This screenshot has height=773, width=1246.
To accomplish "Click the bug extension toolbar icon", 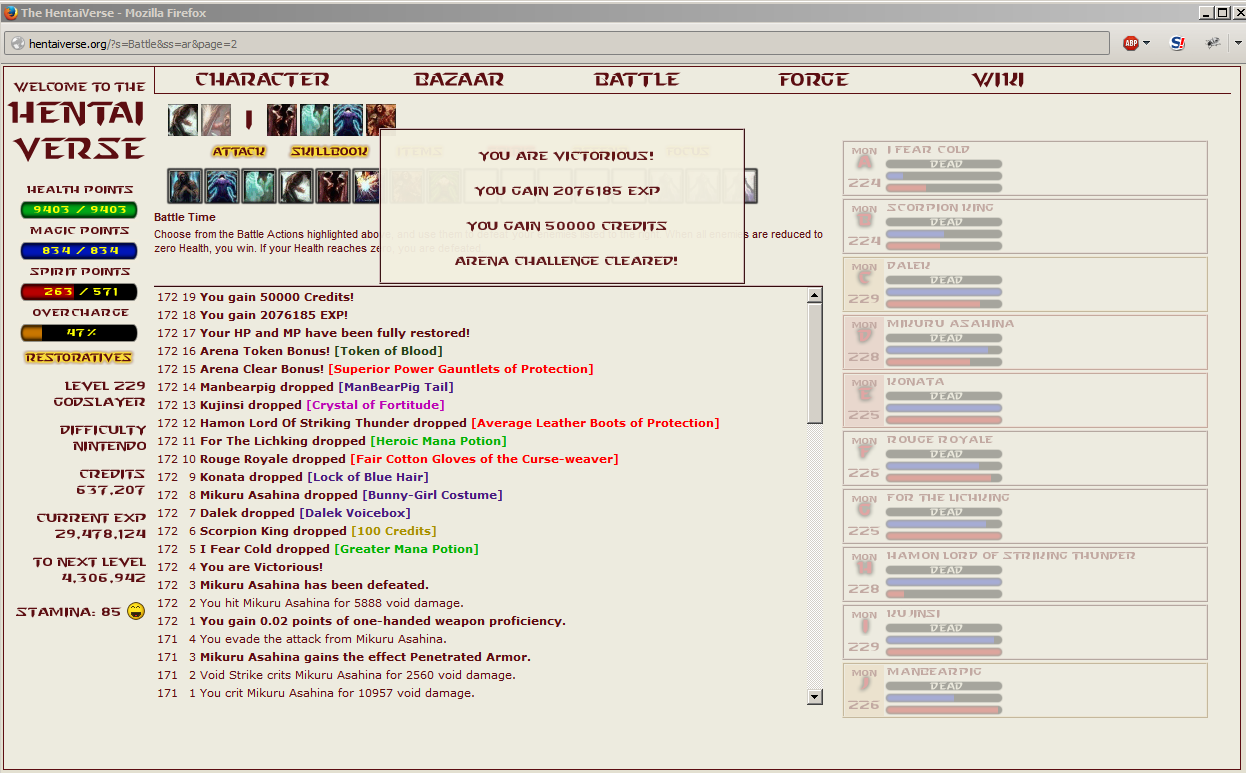I will point(1213,43).
